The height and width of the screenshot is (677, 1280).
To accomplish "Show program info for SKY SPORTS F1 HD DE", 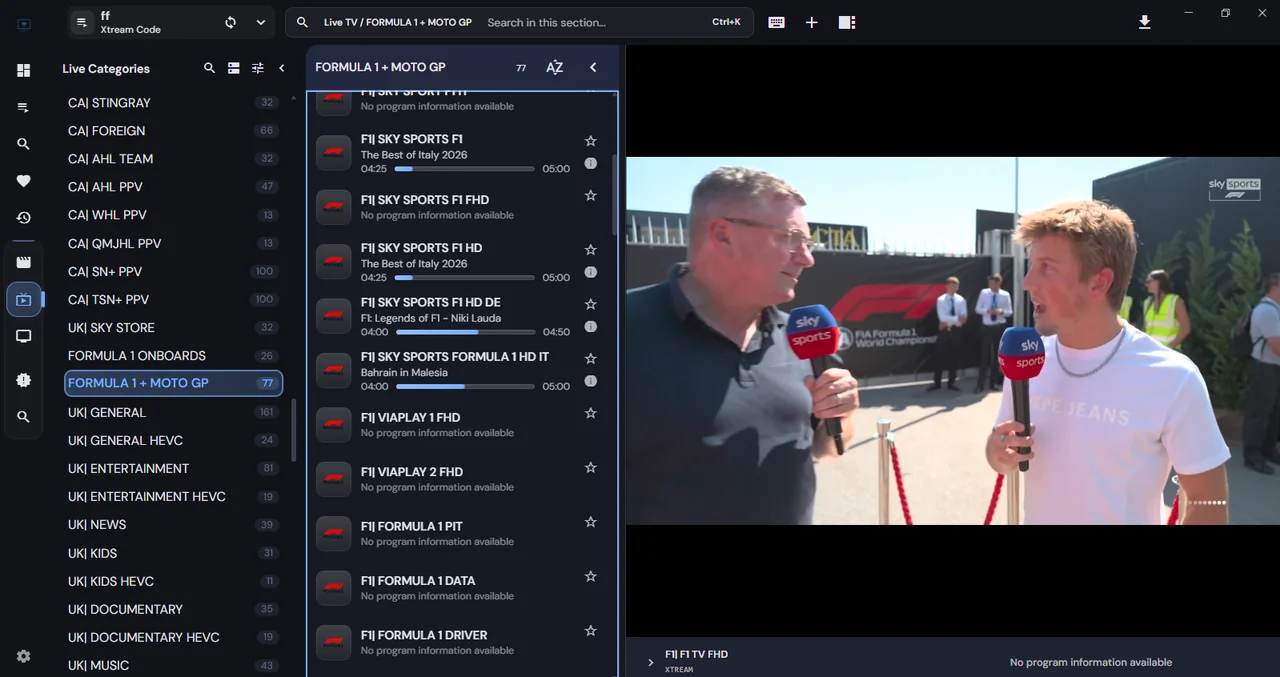I will click(x=590, y=326).
